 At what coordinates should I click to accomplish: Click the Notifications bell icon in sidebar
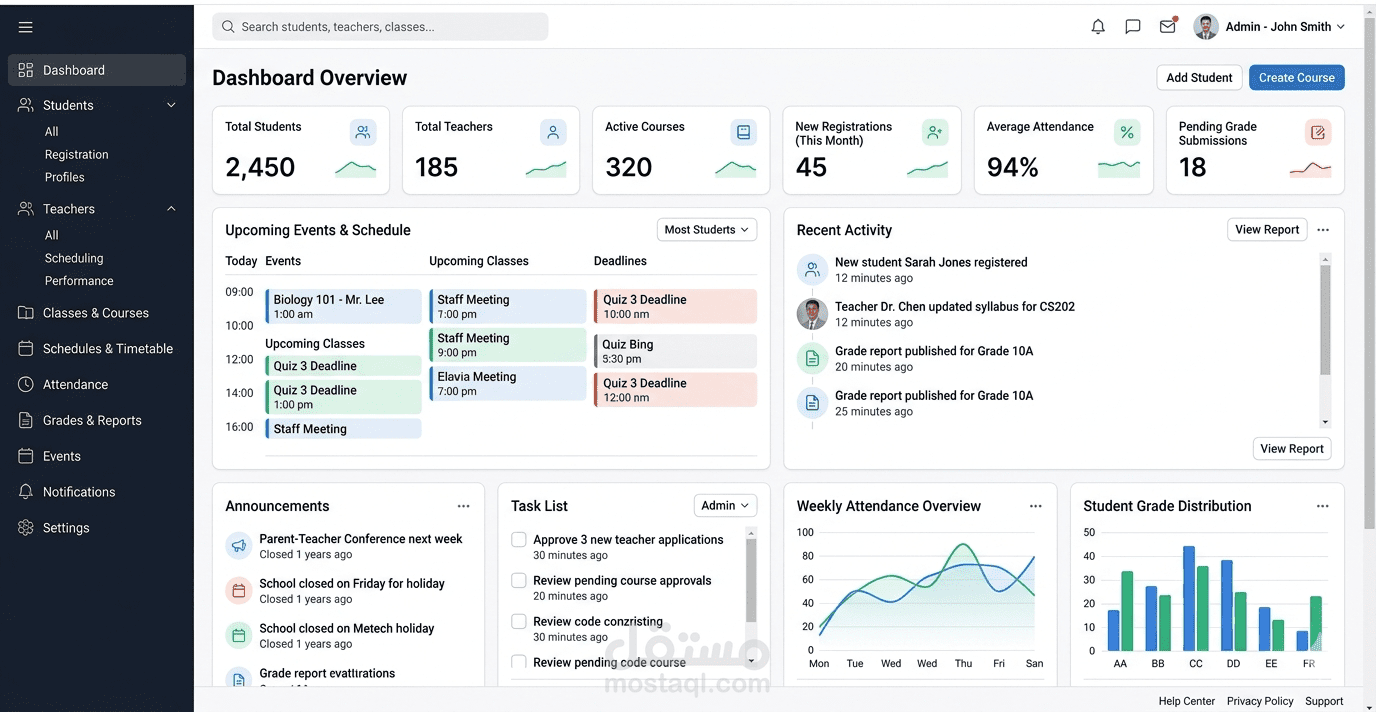[x=26, y=492]
